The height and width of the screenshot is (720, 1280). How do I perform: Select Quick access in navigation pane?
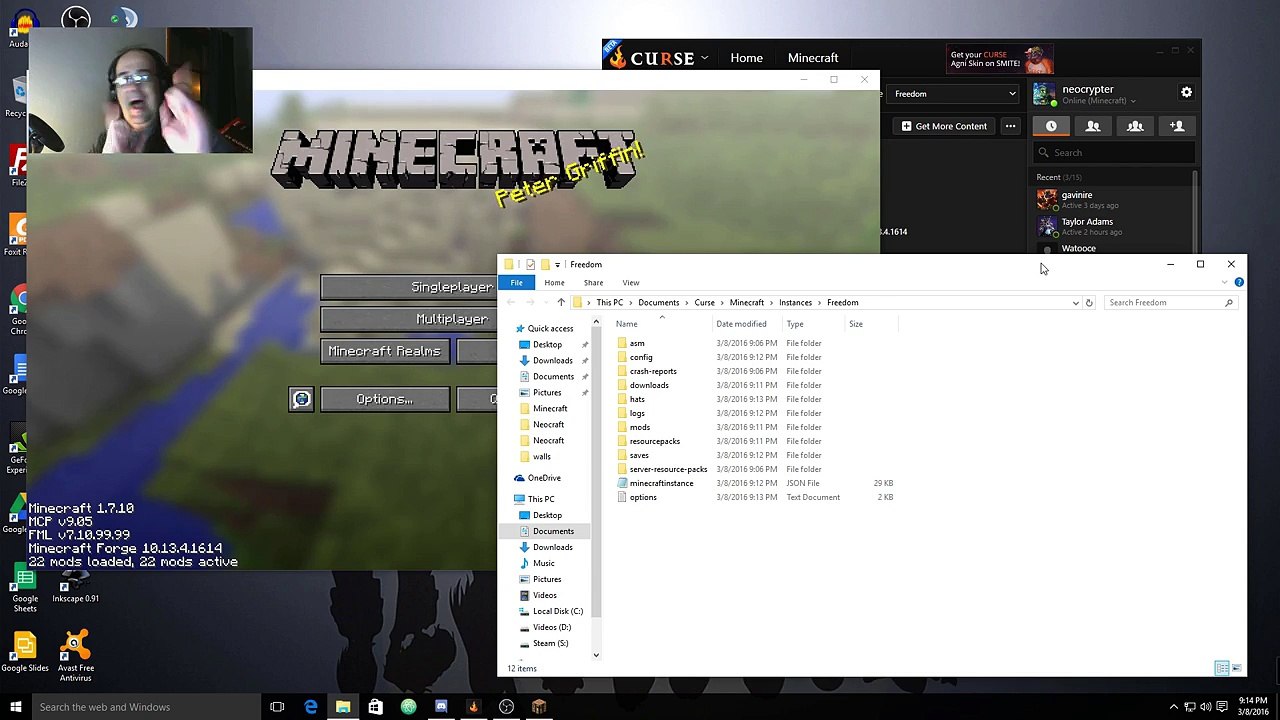(550, 328)
